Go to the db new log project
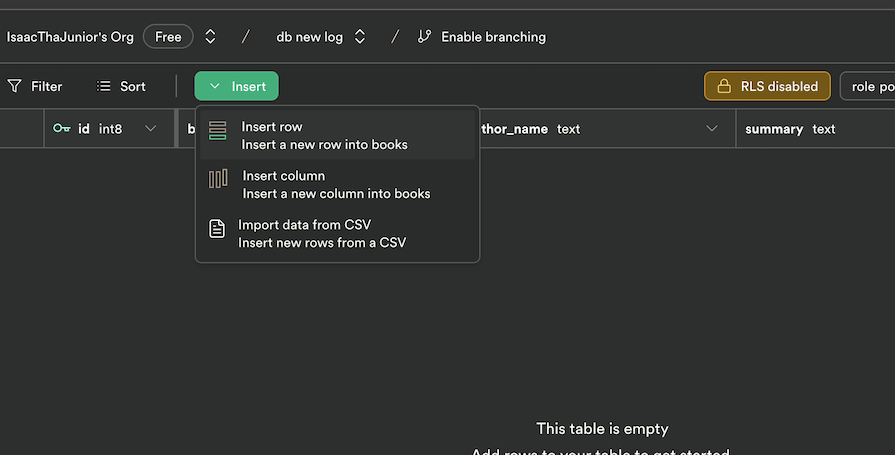The height and width of the screenshot is (455, 895). point(309,37)
